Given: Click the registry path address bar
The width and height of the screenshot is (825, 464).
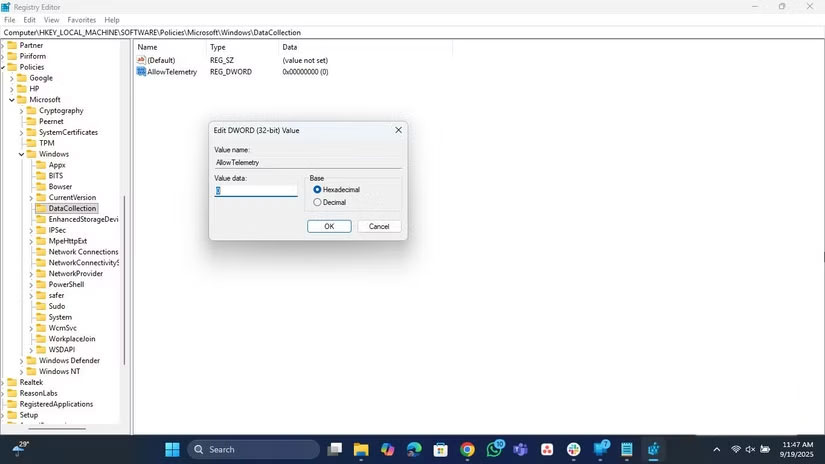Looking at the screenshot, I should (412, 32).
